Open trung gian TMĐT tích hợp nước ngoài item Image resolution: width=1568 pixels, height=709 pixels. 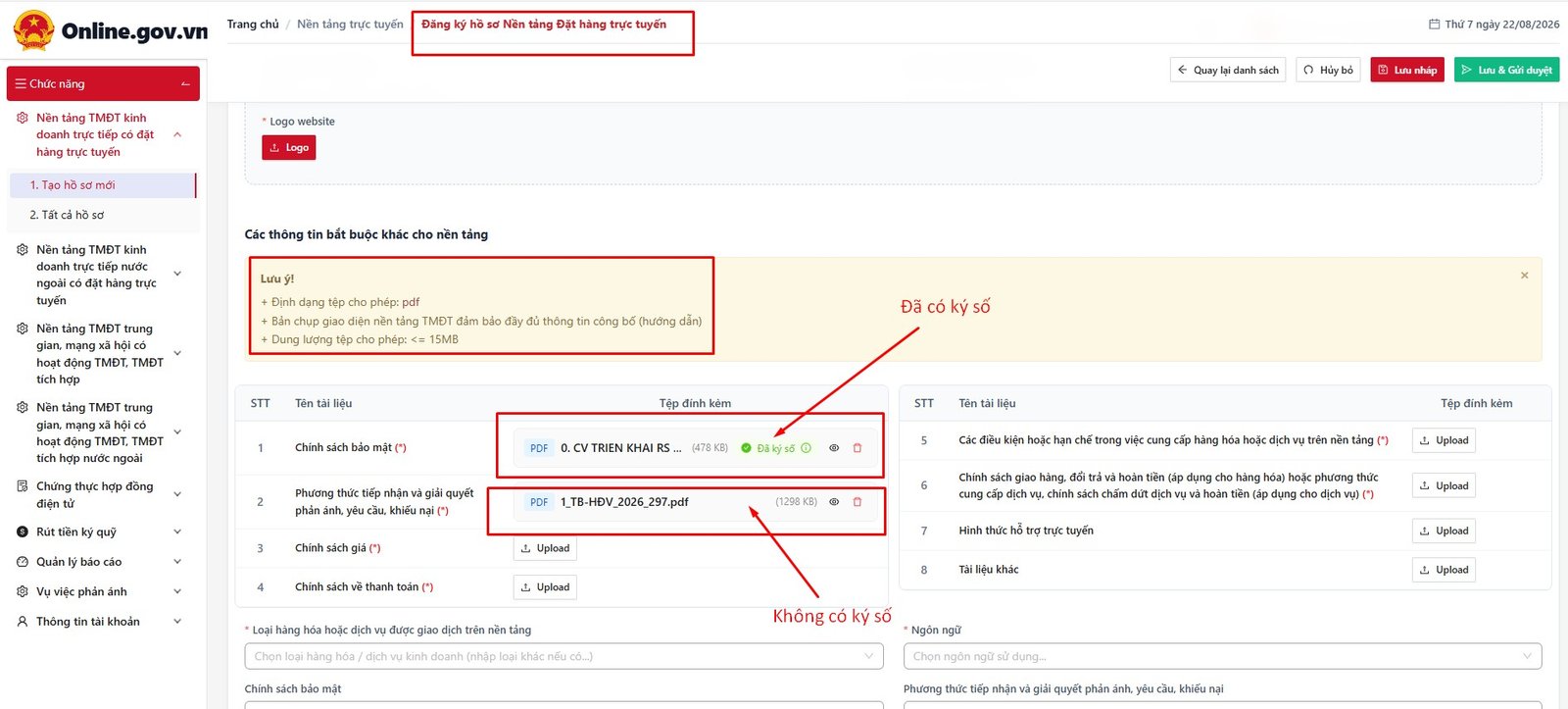[100, 432]
